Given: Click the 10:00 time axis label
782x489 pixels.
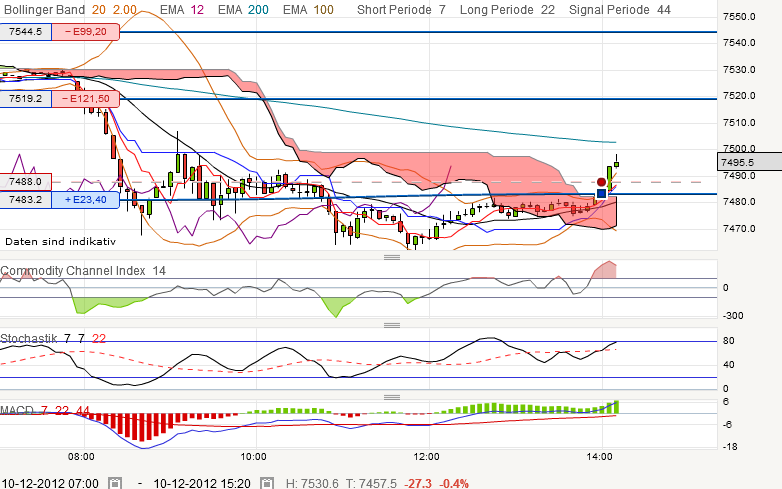Looking at the screenshot, I should [253, 457].
